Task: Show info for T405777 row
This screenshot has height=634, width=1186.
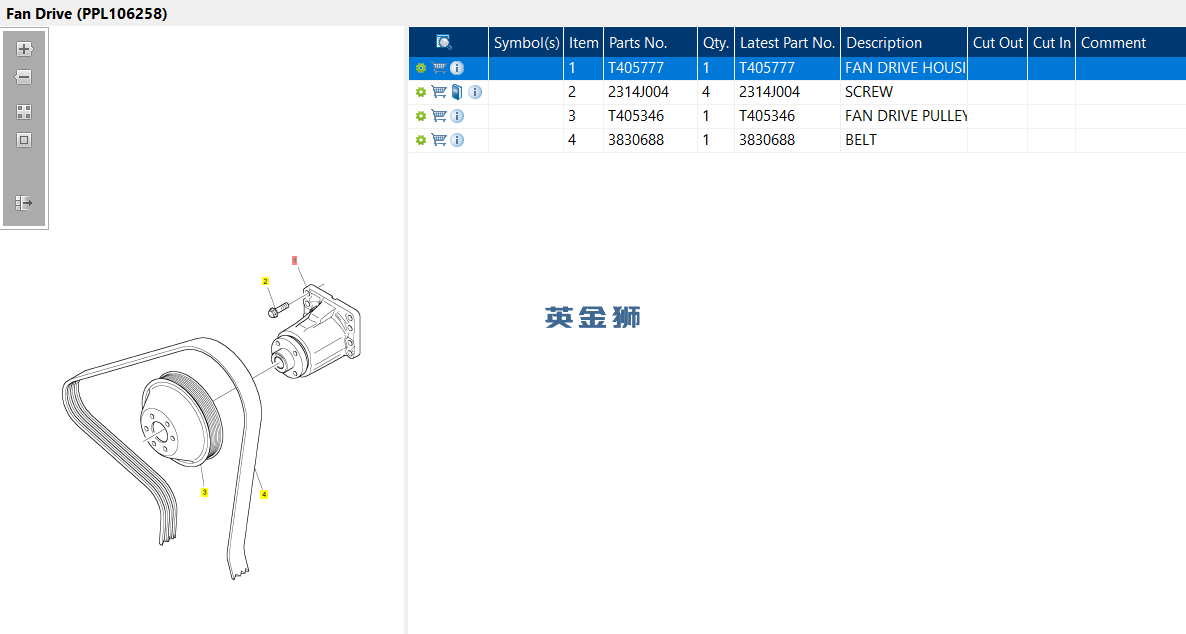Action: 457,68
